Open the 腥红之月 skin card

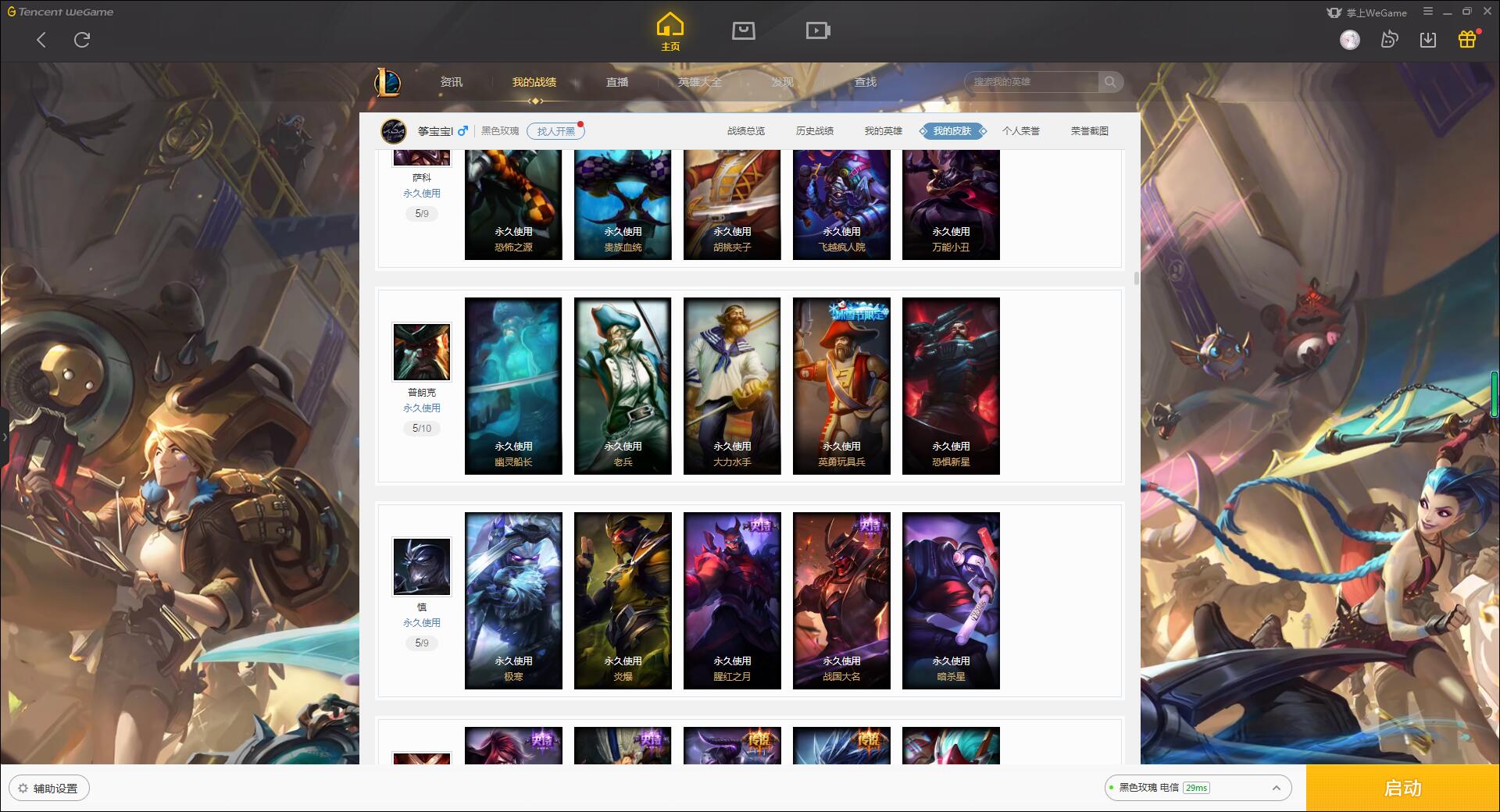[732, 600]
